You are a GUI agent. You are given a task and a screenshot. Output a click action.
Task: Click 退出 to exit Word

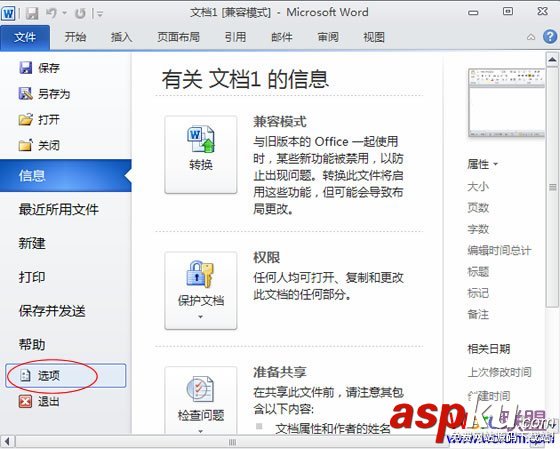pos(39,402)
